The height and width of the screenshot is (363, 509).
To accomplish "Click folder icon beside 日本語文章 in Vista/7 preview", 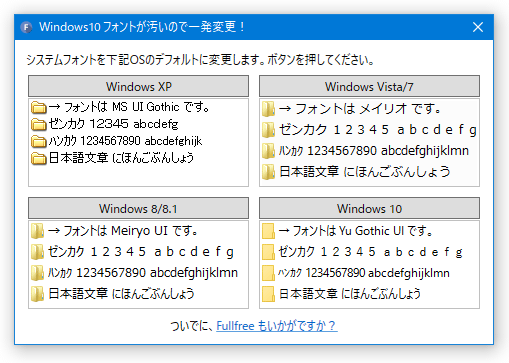I will [268, 172].
